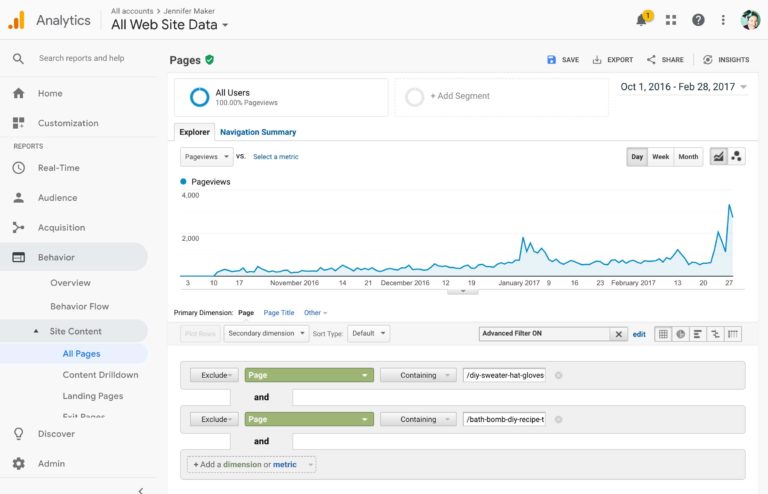The height and width of the screenshot is (494, 768).
Task: Click the Real-Time clock icon
Action: (19, 168)
